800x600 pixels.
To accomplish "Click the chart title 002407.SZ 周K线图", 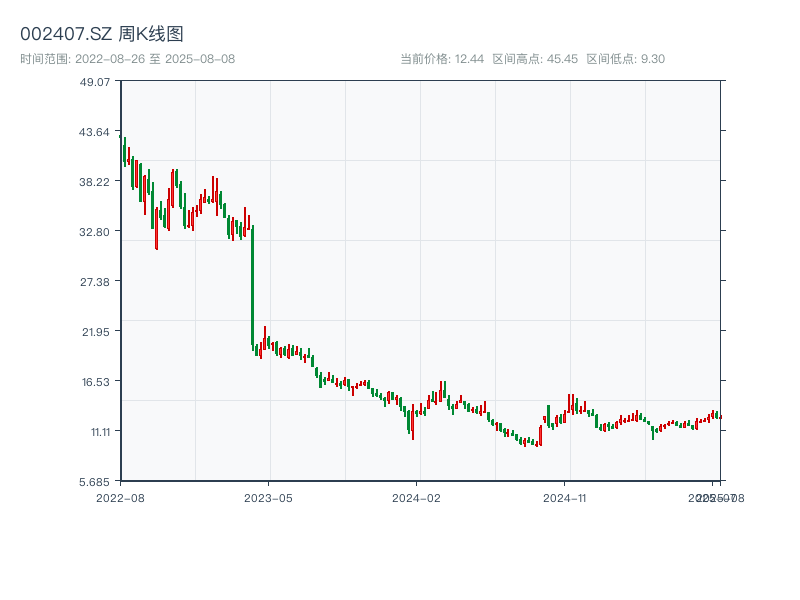I will [x=102, y=35].
